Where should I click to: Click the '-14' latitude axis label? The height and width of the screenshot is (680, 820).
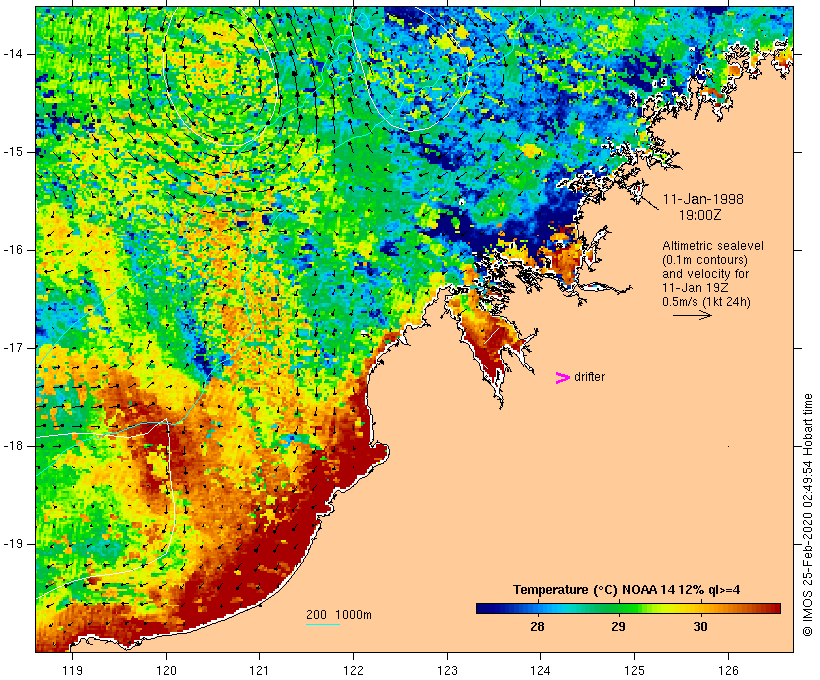[12, 54]
